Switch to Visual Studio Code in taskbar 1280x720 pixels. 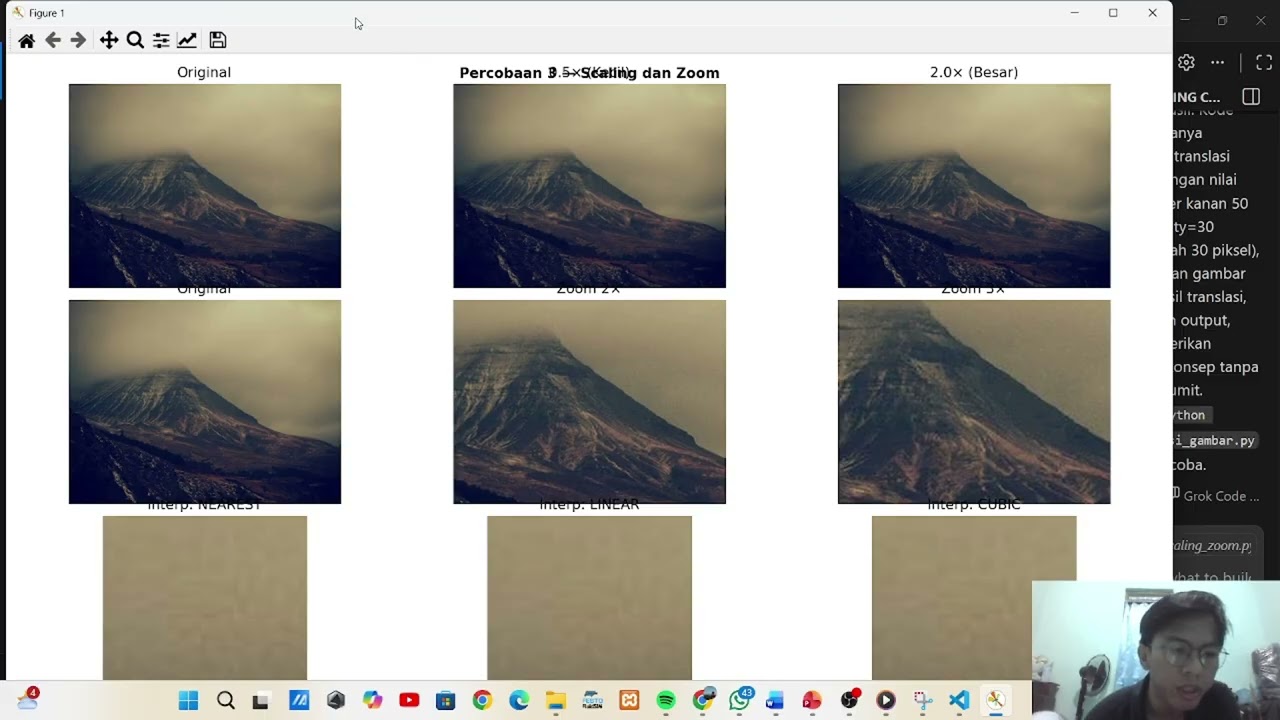[x=959, y=700]
